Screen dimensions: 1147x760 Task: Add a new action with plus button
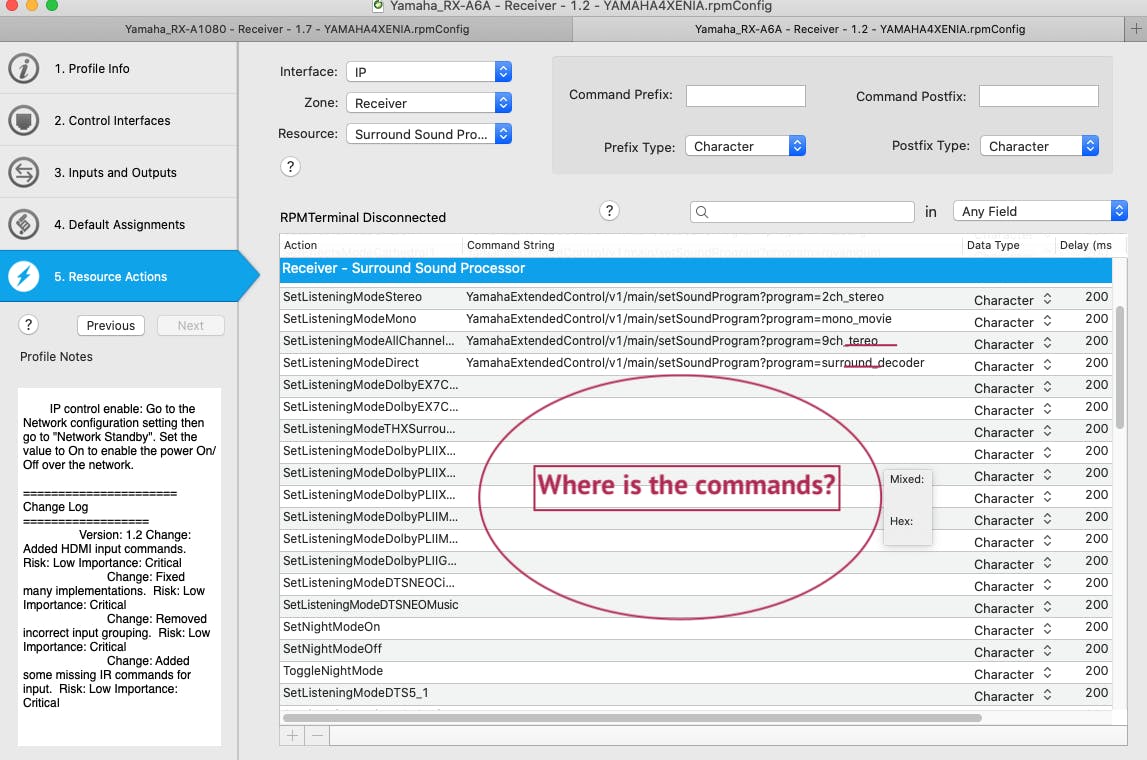click(x=292, y=735)
